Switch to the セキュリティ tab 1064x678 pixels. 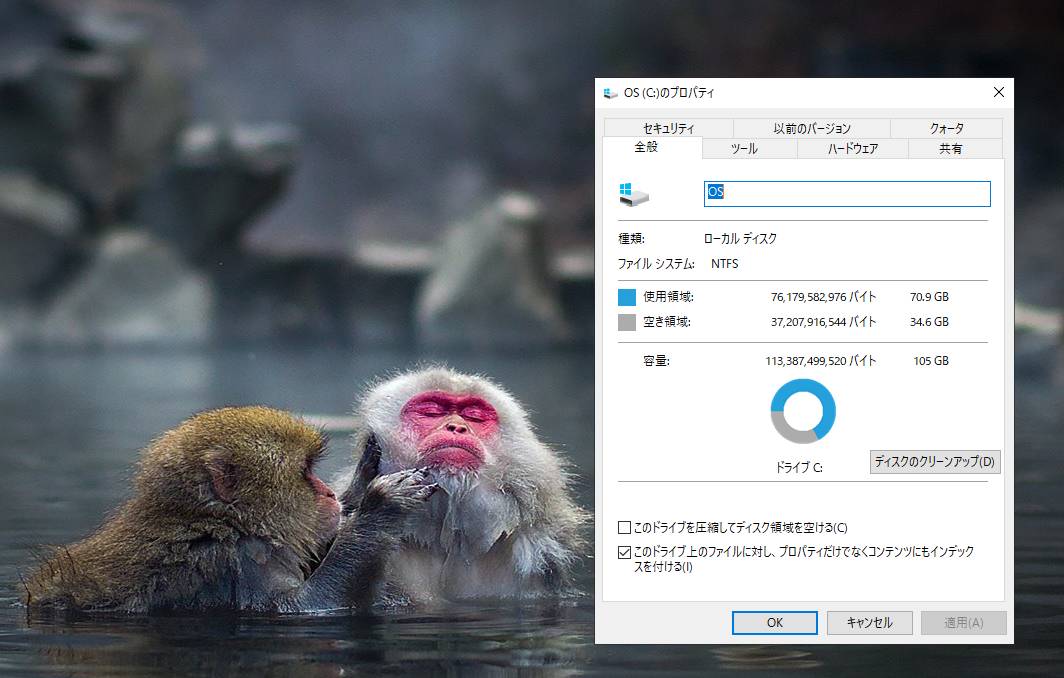coord(668,128)
